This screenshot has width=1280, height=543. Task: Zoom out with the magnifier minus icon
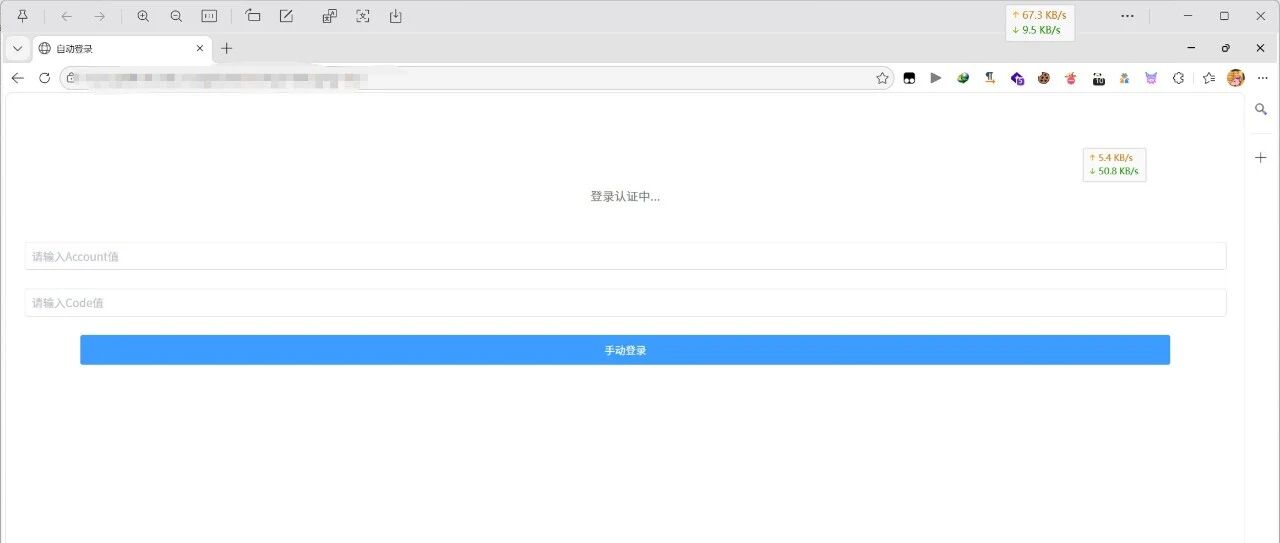point(176,16)
